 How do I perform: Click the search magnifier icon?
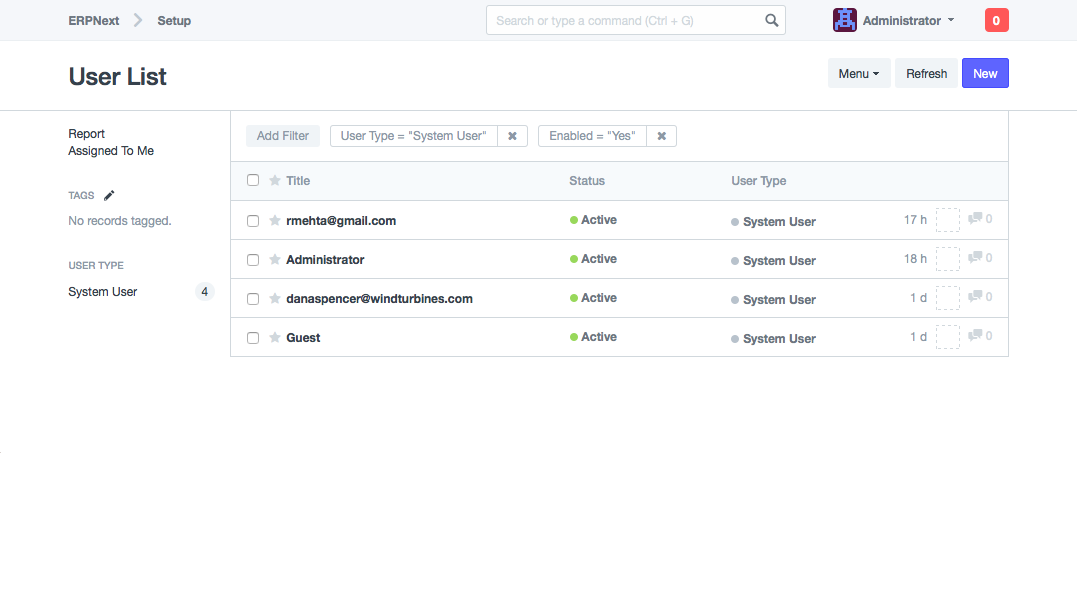pos(770,19)
